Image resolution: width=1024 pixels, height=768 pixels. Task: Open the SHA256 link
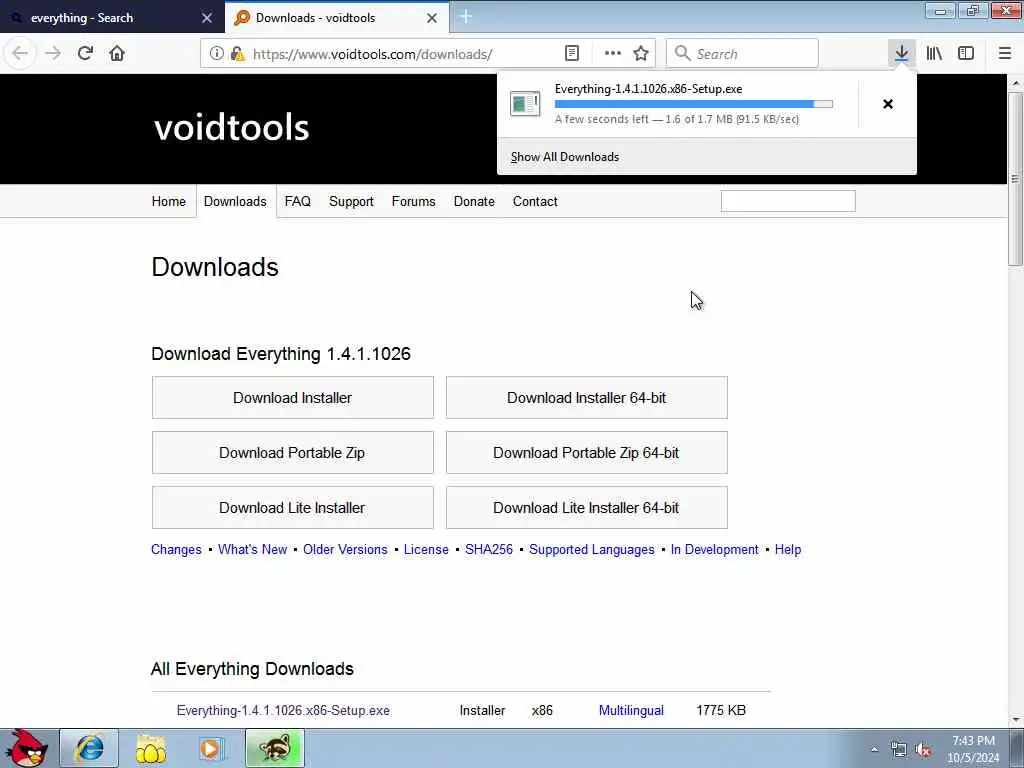(x=489, y=550)
